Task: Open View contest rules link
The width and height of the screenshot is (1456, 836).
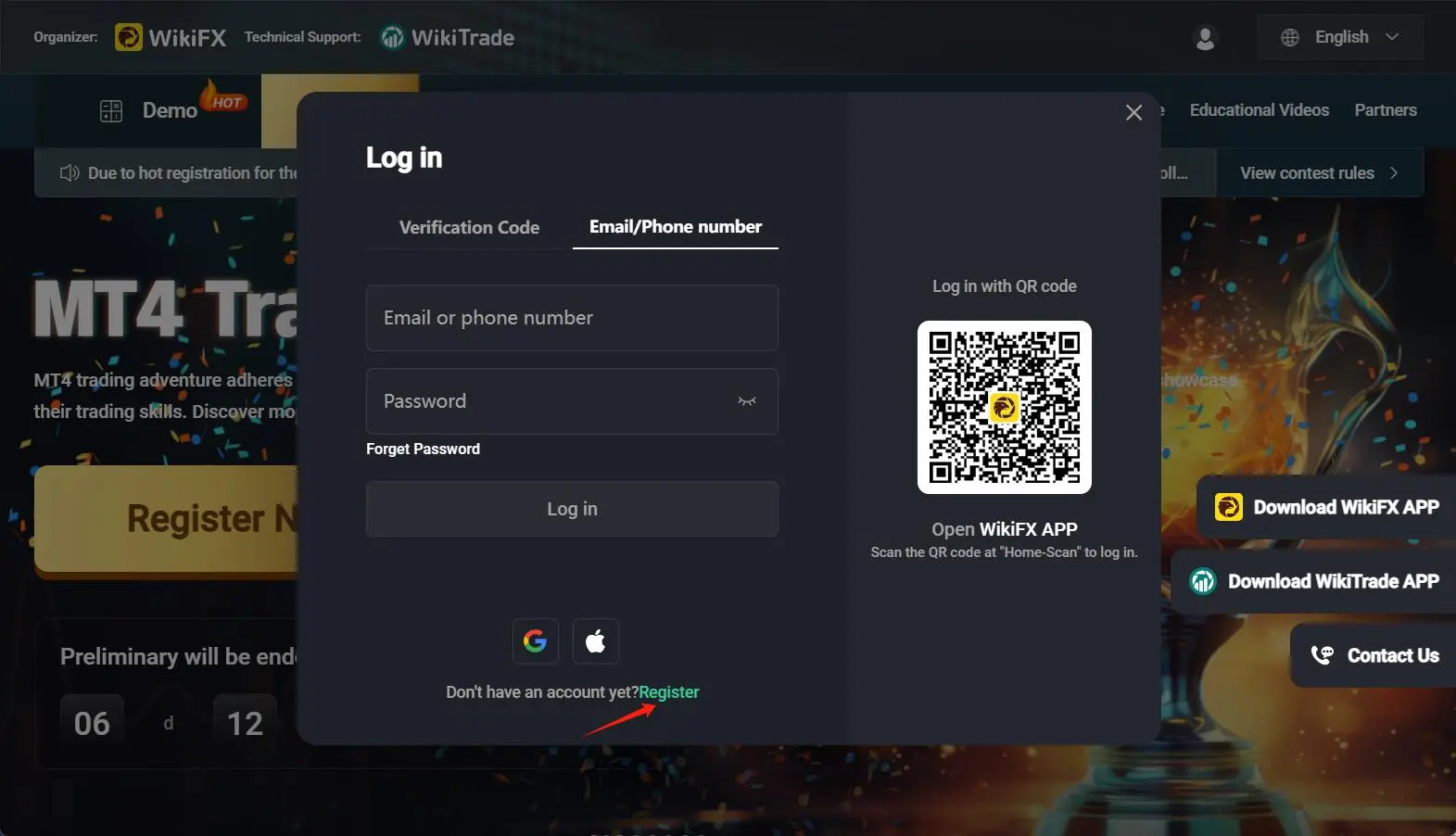Action: tap(1307, 173)
